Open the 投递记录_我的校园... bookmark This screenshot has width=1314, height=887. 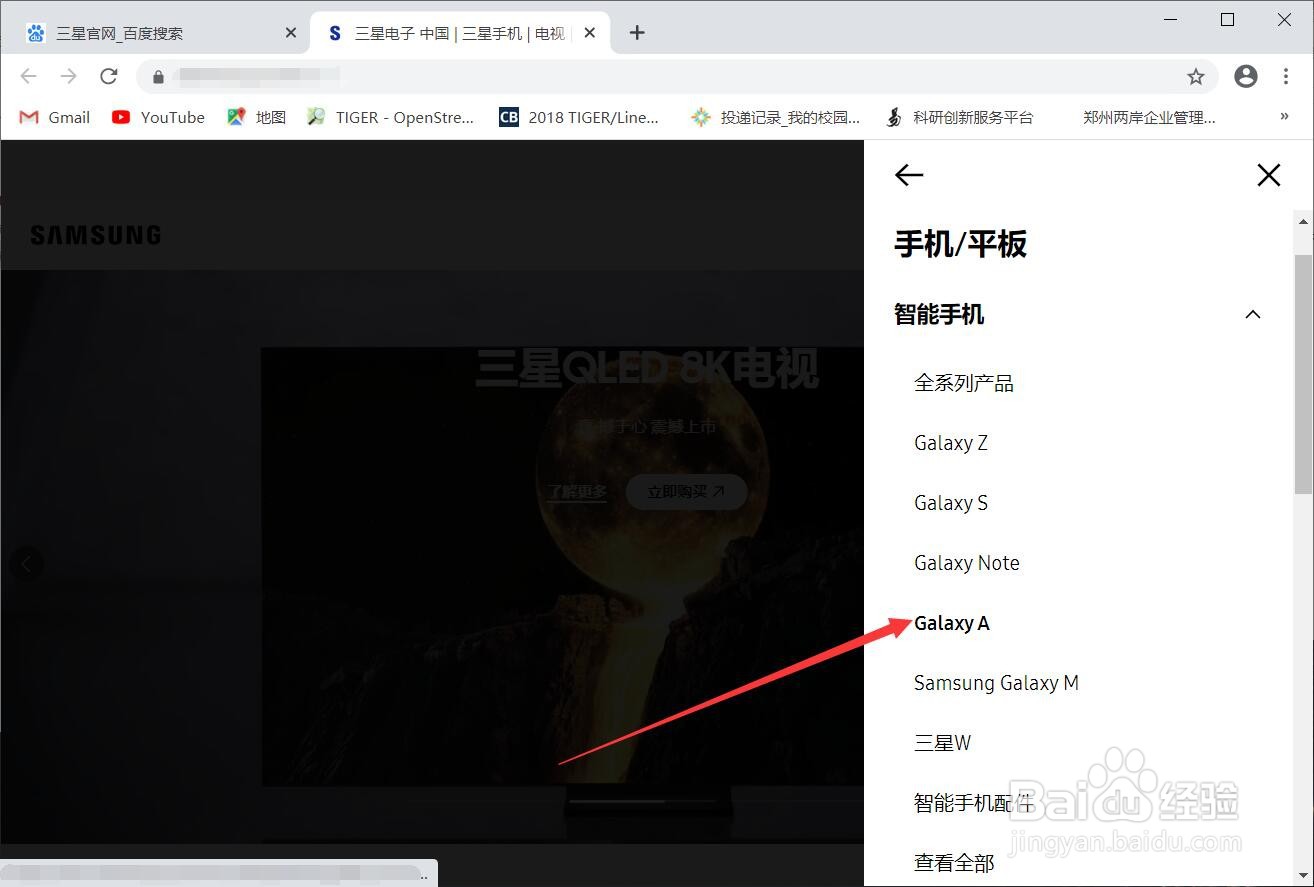click(775, 117)
